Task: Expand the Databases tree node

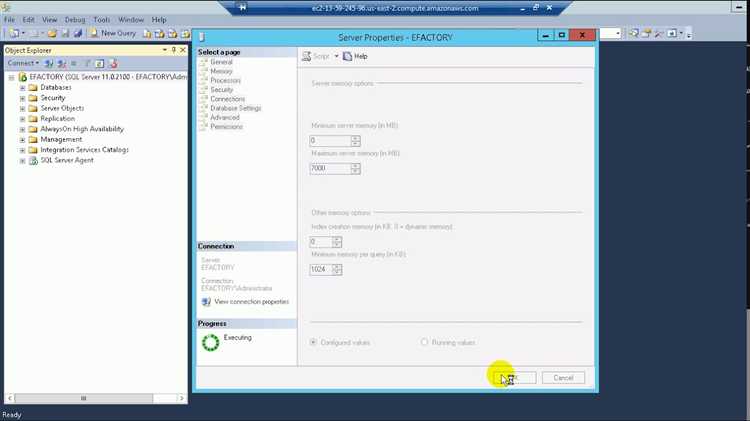Action: (x=22, y=88)
